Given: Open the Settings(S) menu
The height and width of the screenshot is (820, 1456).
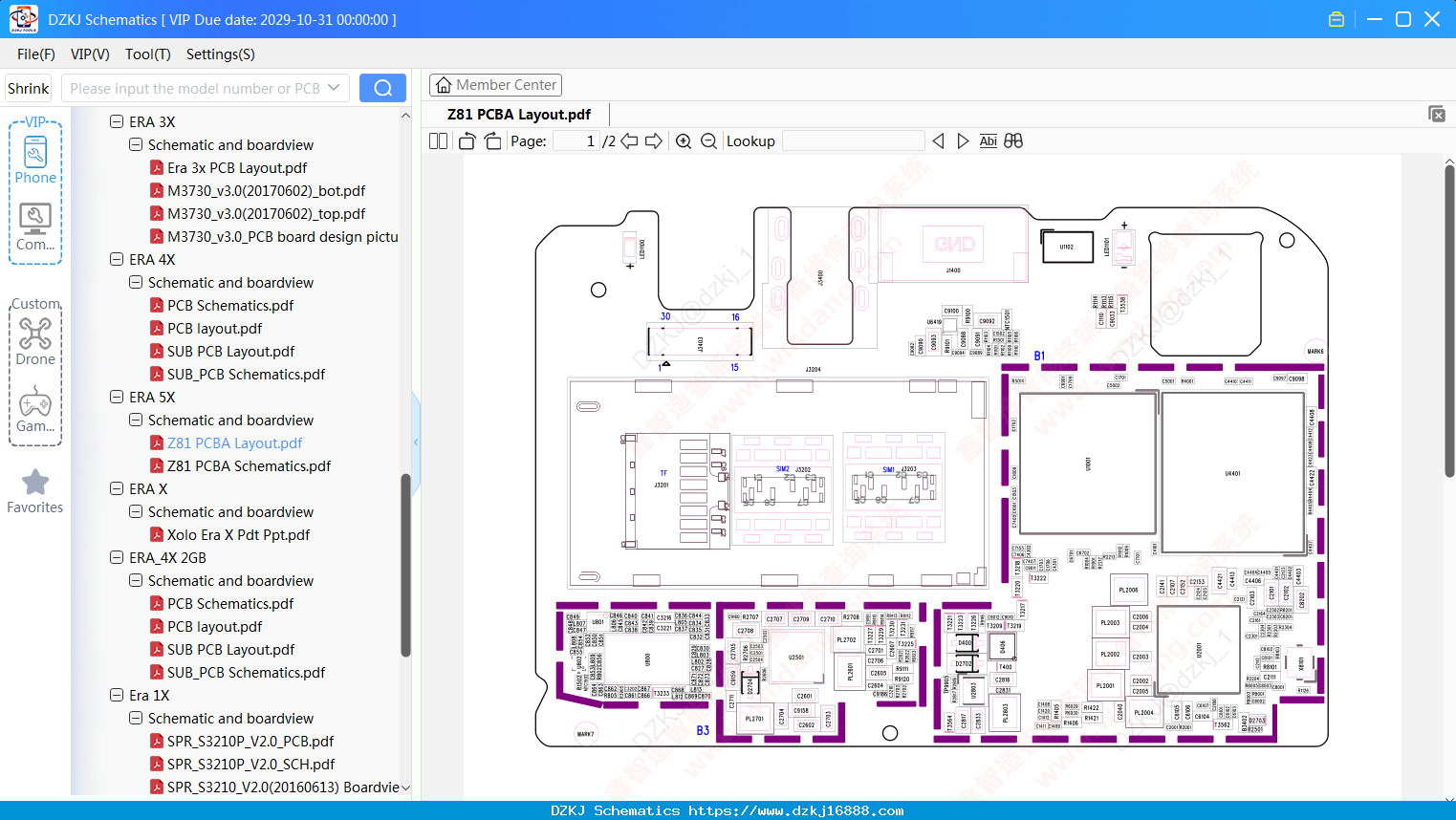Looking at the screenshot, I should 221,54.
